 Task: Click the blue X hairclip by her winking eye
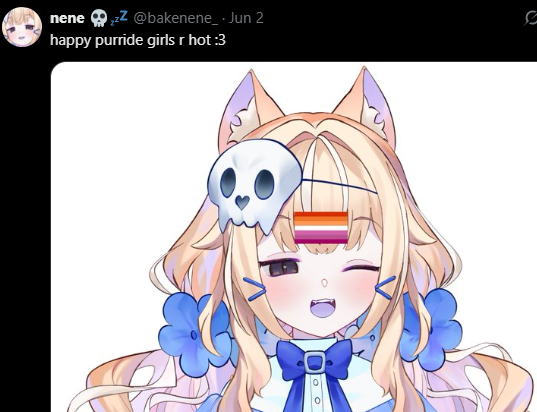[x=386, y=288]
